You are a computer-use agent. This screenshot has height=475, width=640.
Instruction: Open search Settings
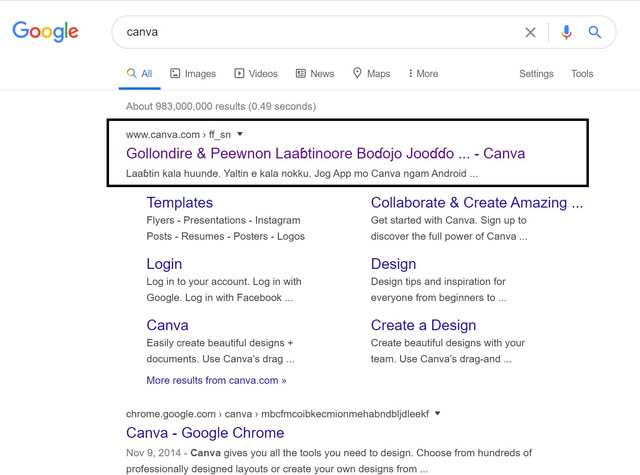(536, 74)
